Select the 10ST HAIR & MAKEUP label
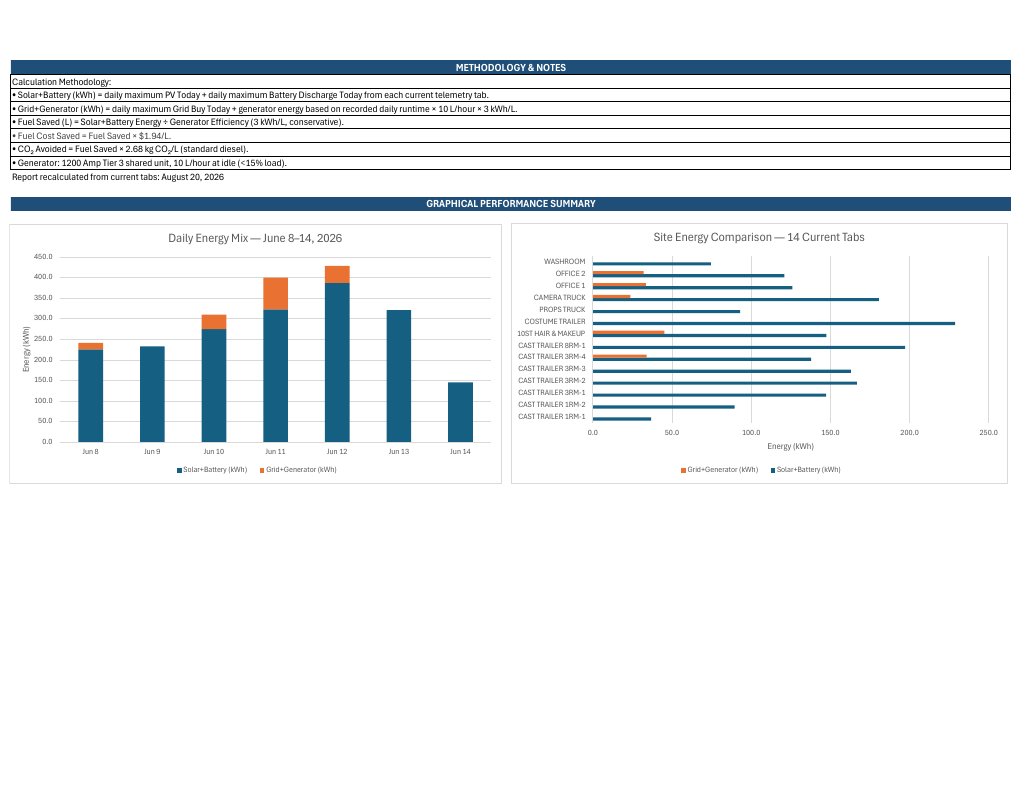The image size is (1028, 792). 551,334
